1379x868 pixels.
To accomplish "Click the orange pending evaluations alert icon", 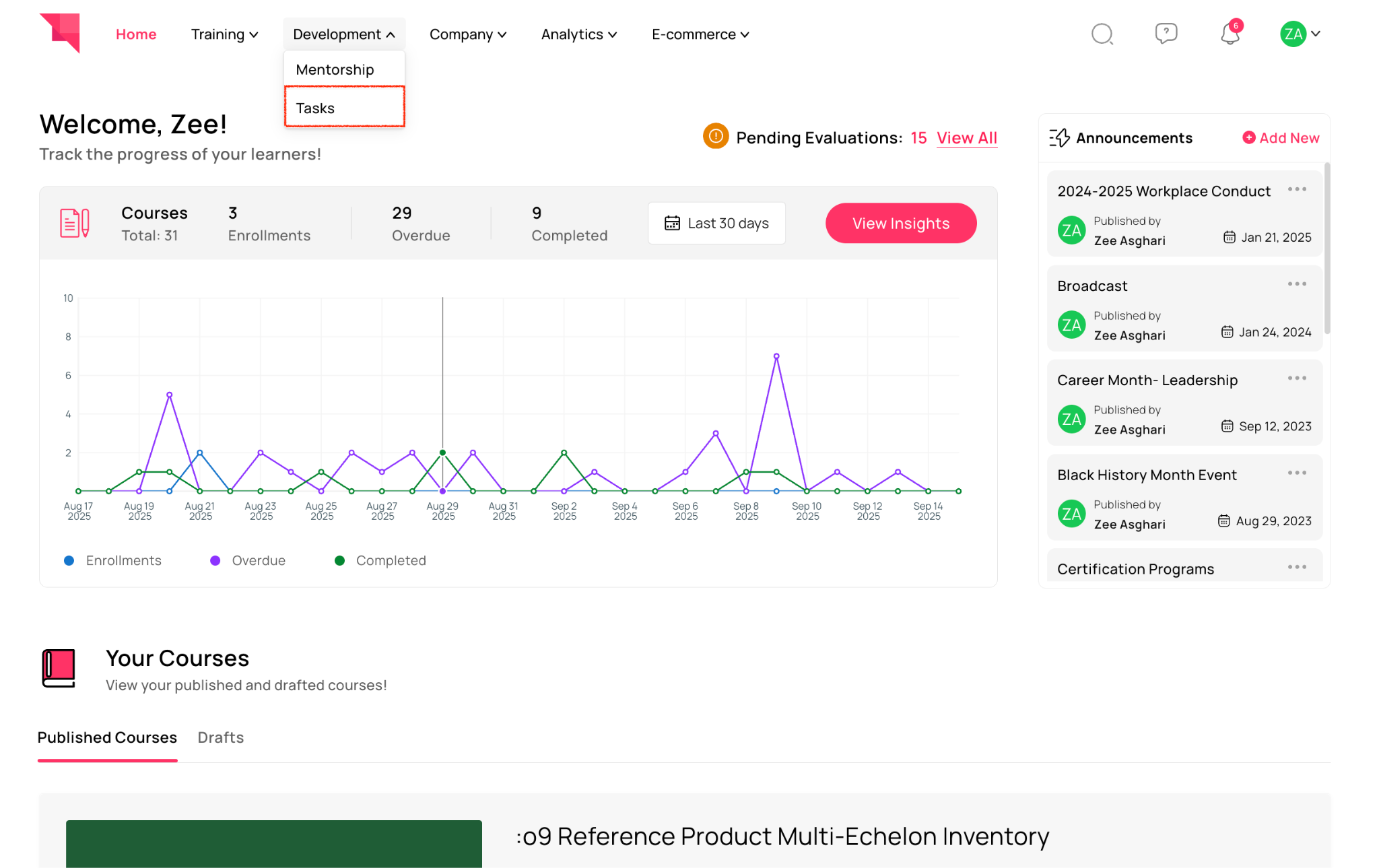I will pos(716,137).
